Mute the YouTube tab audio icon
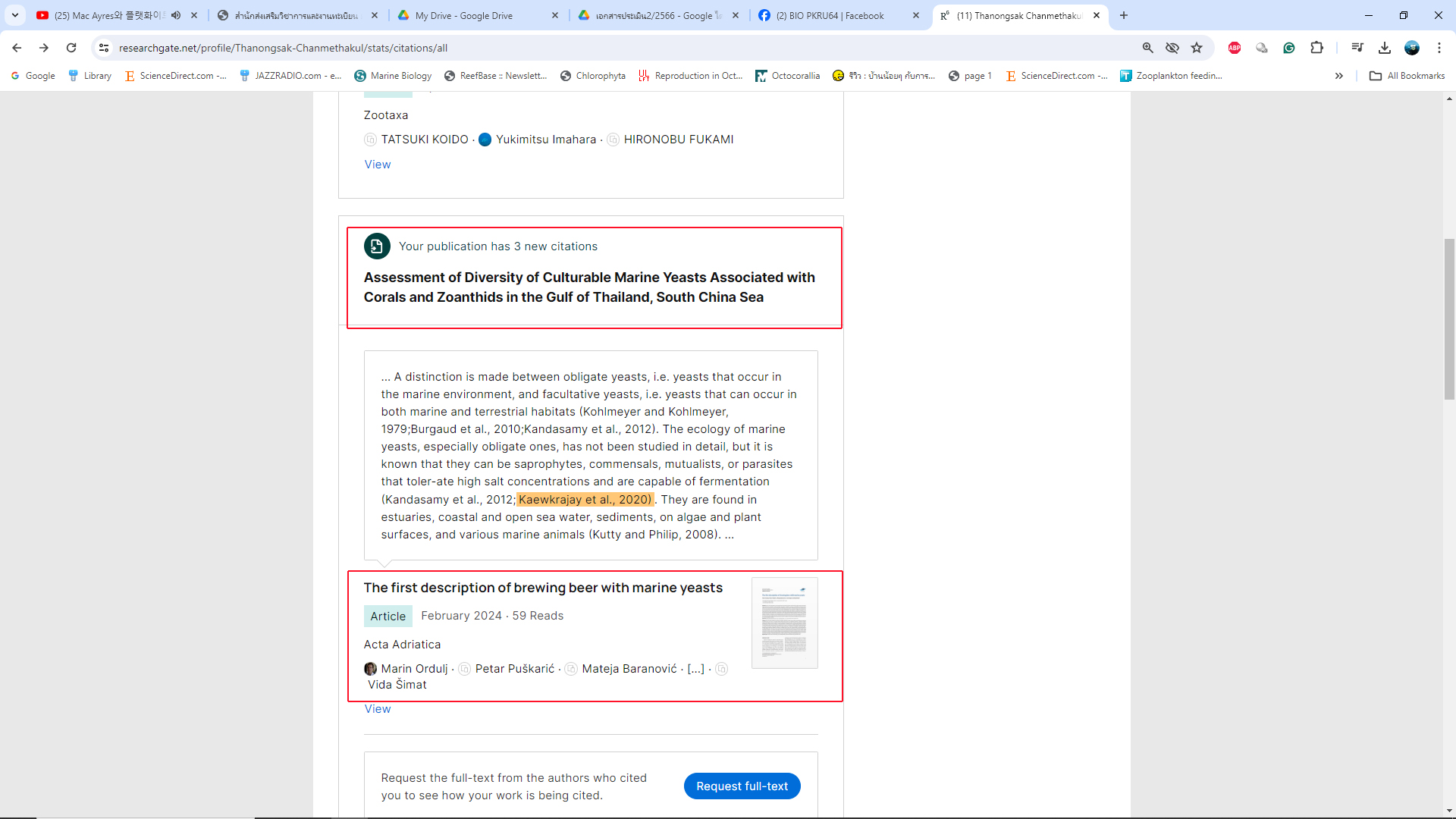1456x819 pixels. 176,15
